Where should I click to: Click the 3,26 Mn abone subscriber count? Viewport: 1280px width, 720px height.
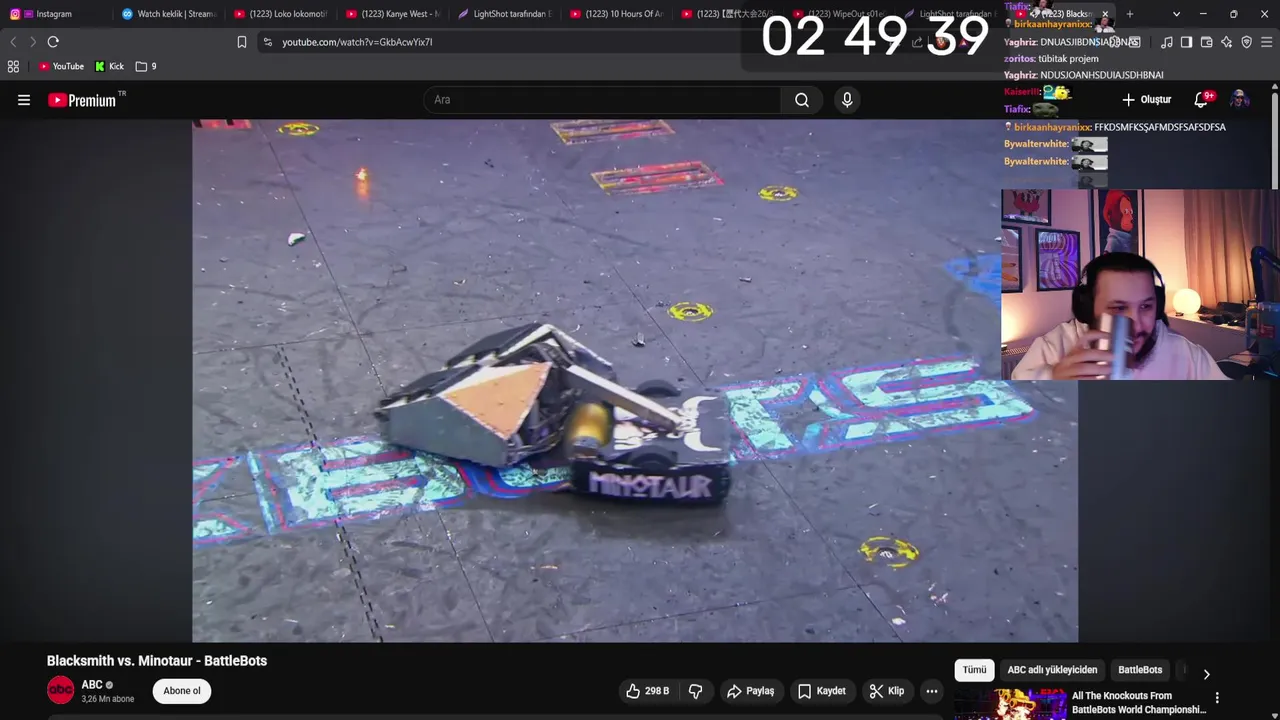click(x=108, y=699)
